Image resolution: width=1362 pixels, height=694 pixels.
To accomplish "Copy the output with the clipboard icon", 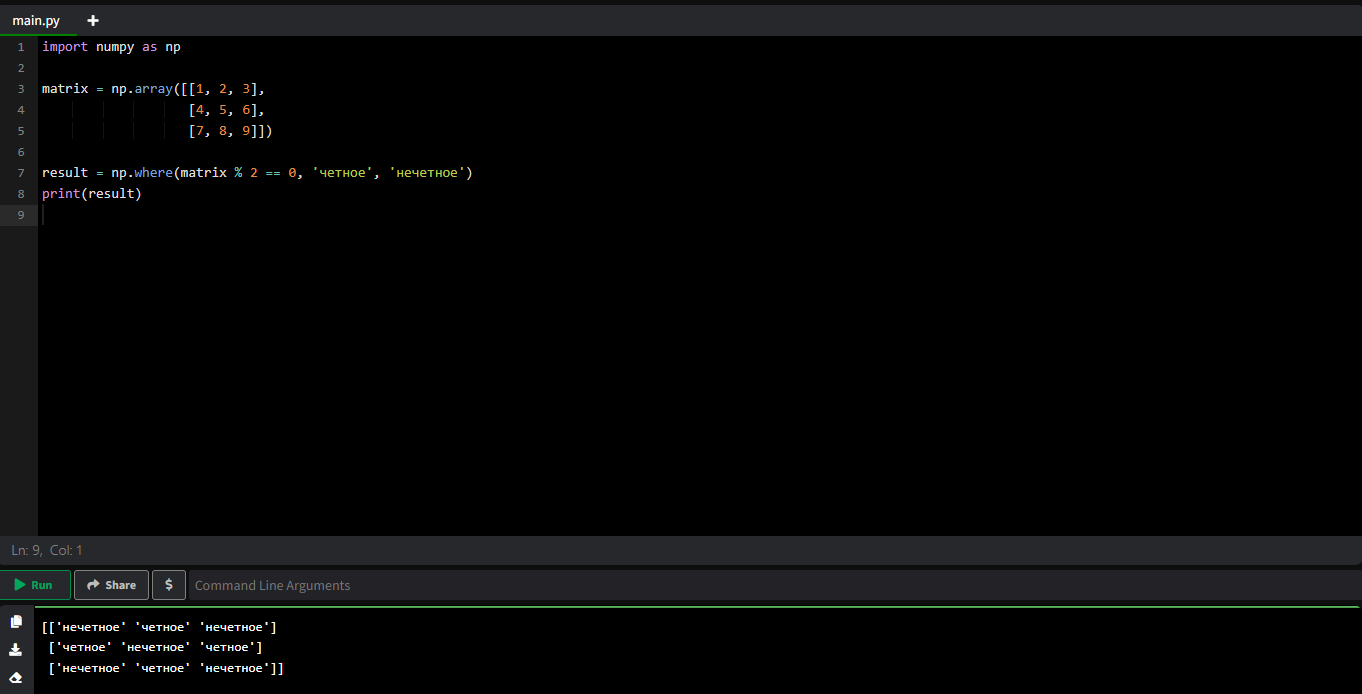I will [16, 622].
